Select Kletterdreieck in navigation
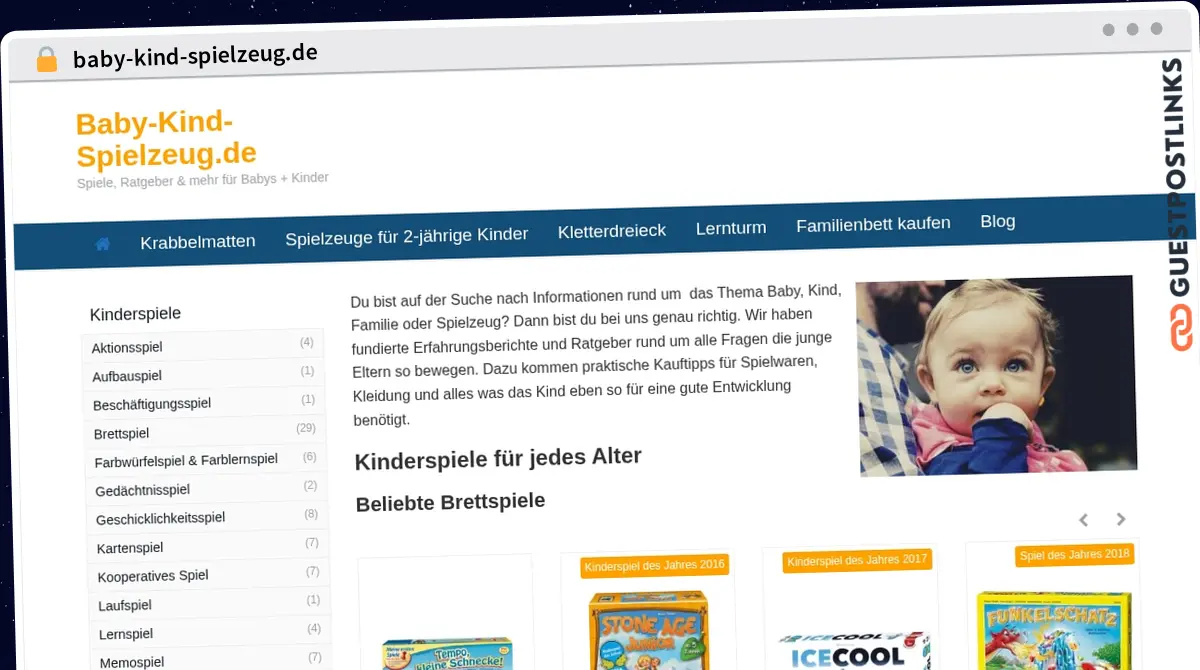The width and height of the screenshot is (1200, 670). coord(612,231)
